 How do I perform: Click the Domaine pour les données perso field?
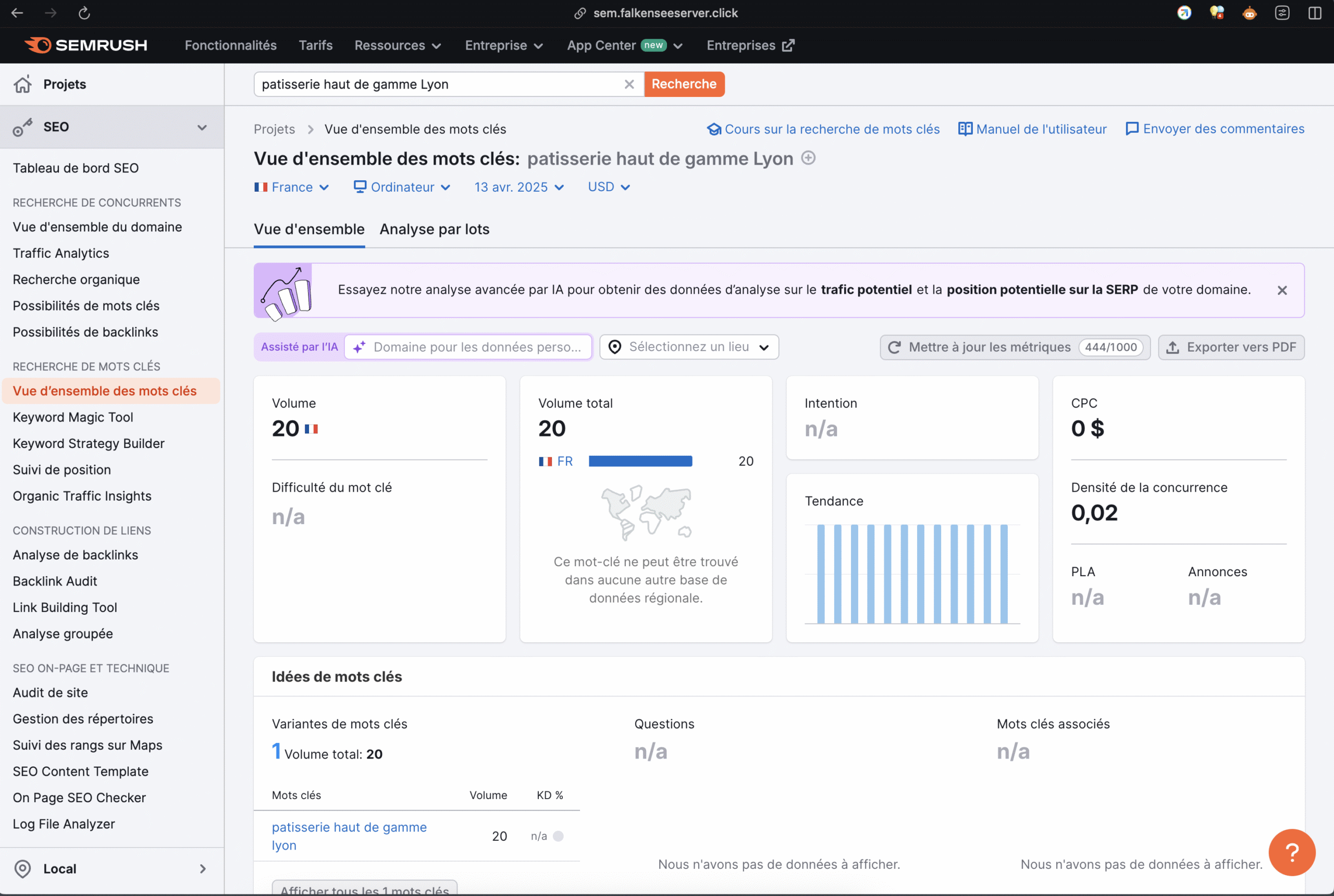click(x=468, y=347)
